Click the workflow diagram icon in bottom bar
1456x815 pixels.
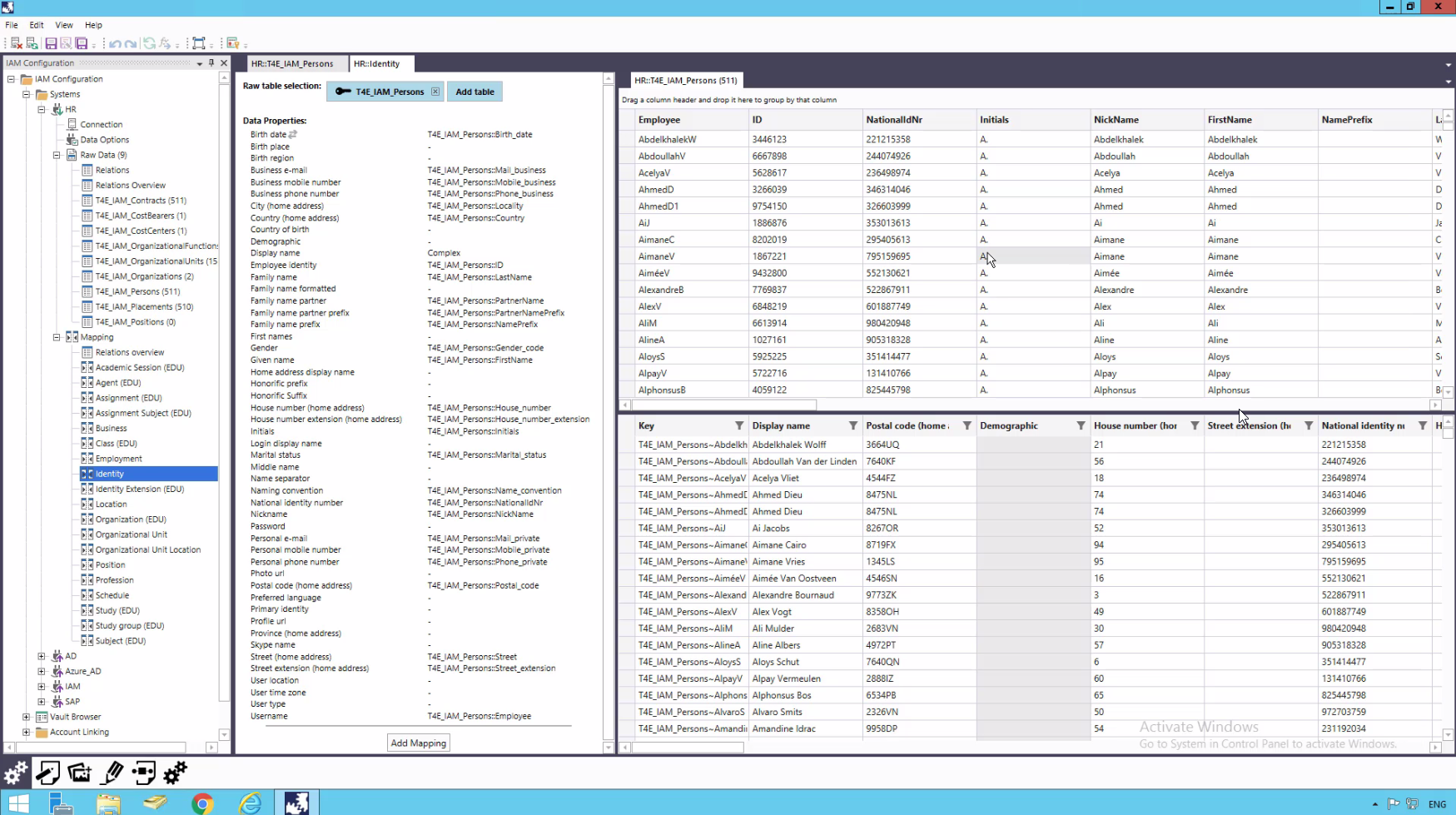tap(143, 773)
